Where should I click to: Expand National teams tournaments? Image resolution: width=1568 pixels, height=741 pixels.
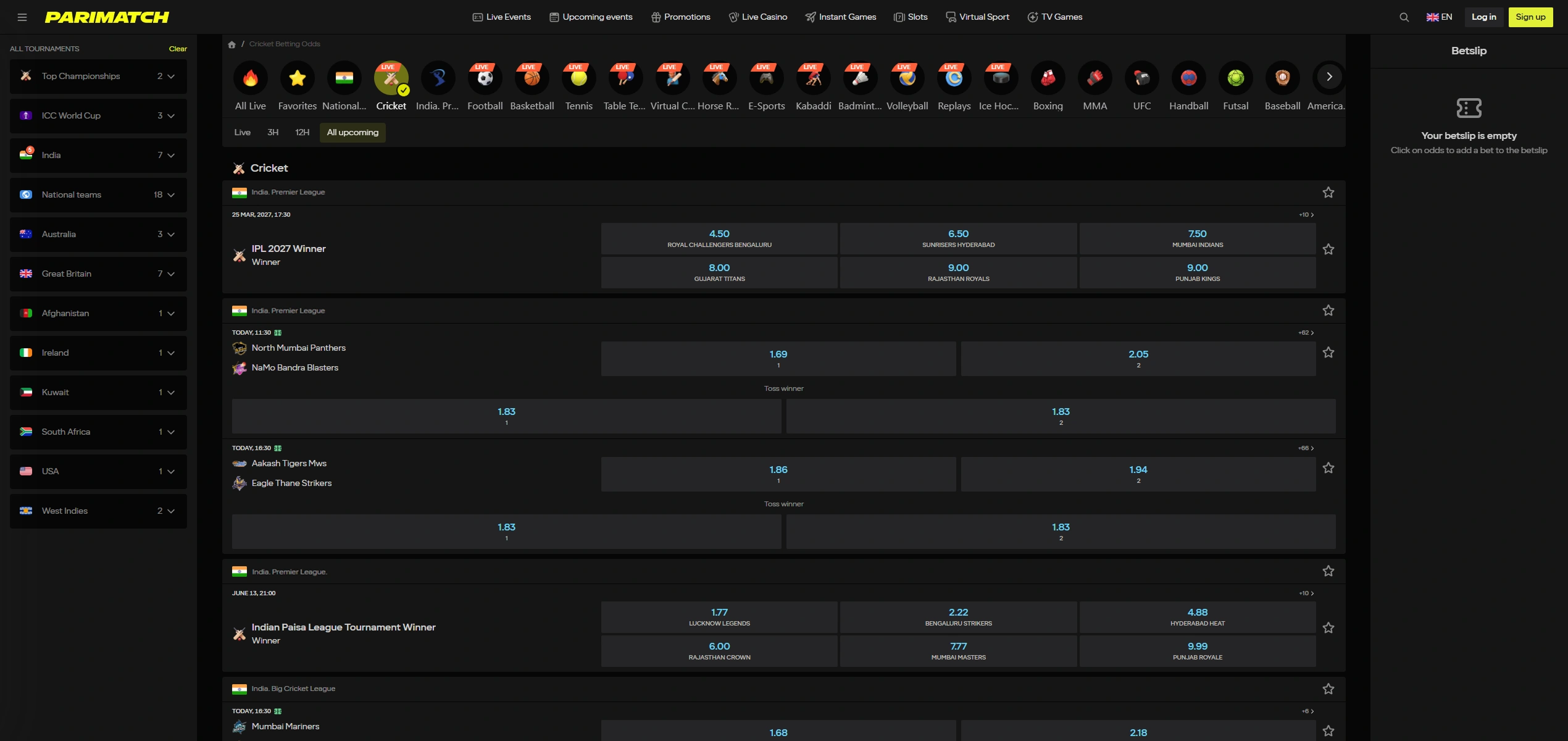[98, 195]
